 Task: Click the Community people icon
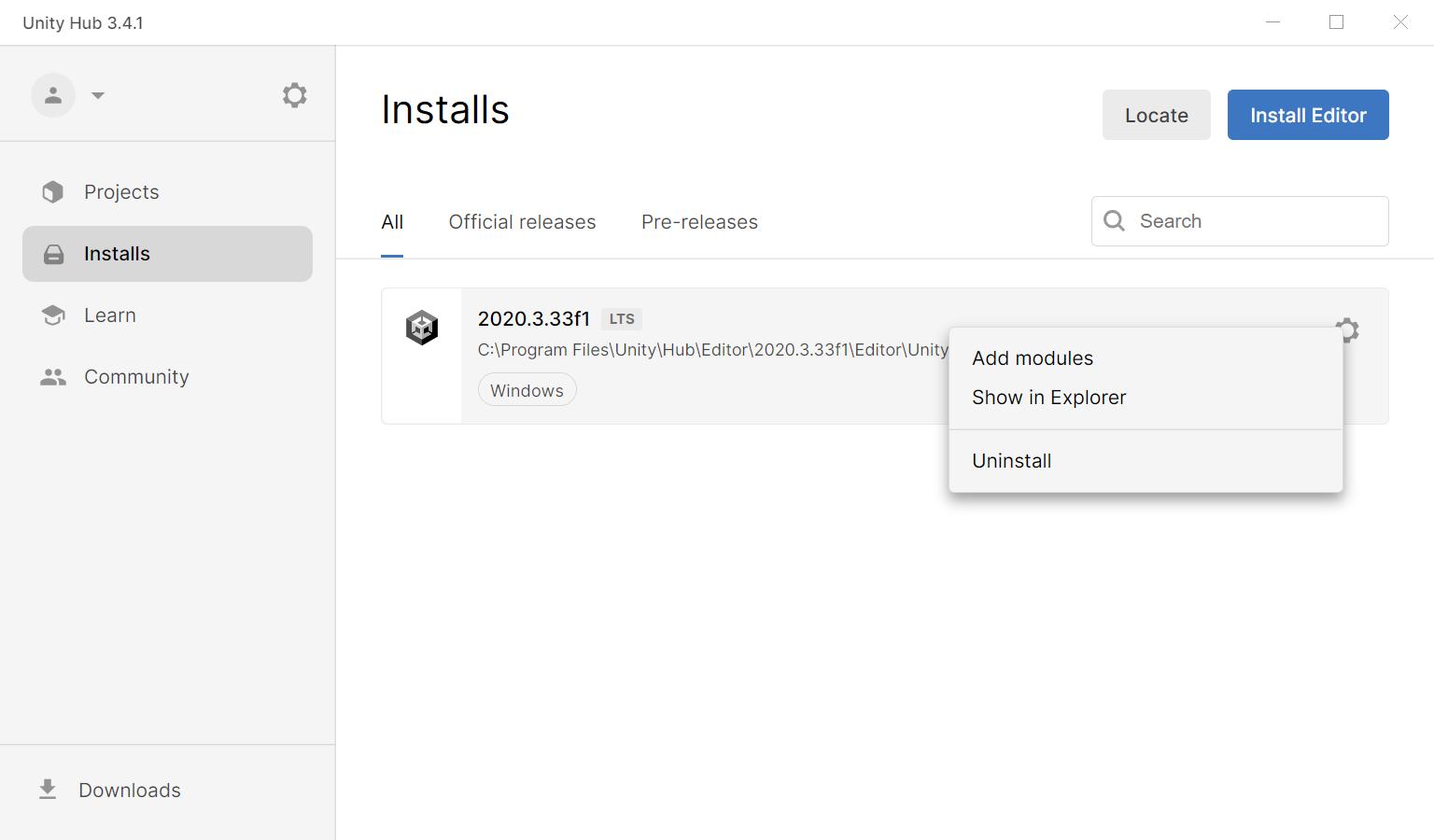coord(53,377)
